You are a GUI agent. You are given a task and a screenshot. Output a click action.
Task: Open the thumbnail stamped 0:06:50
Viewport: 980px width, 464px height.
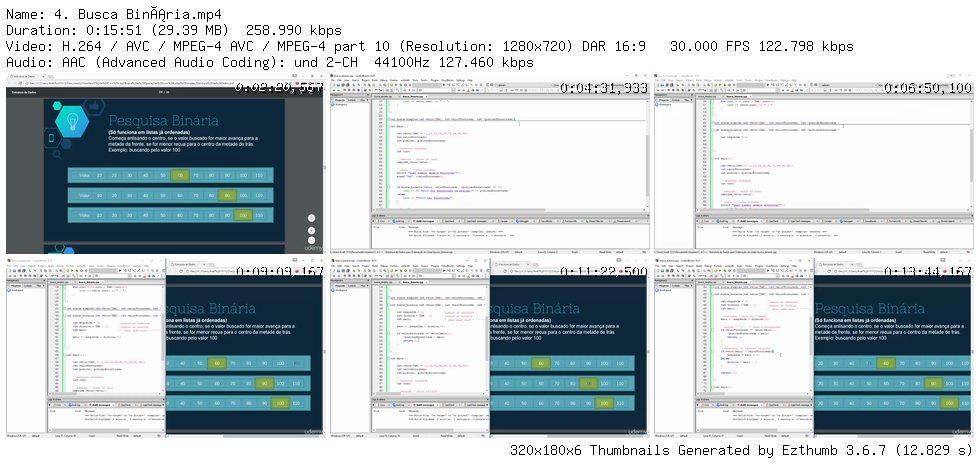coord(814,163)
